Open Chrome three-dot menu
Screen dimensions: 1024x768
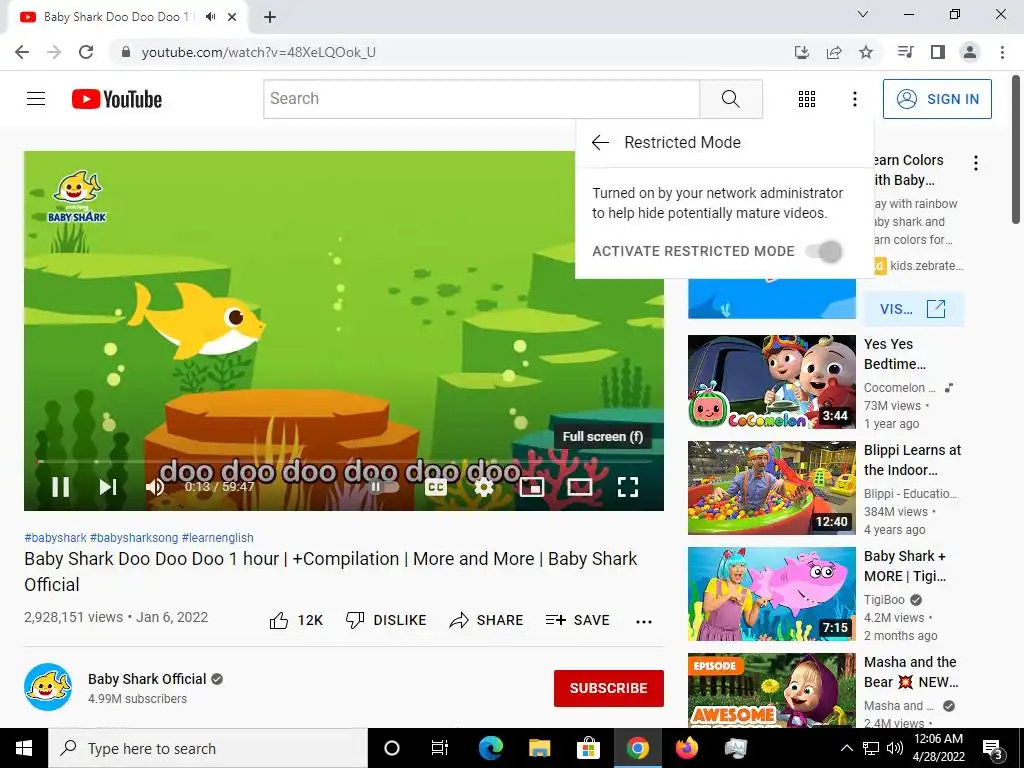[x=1002, y=52]
